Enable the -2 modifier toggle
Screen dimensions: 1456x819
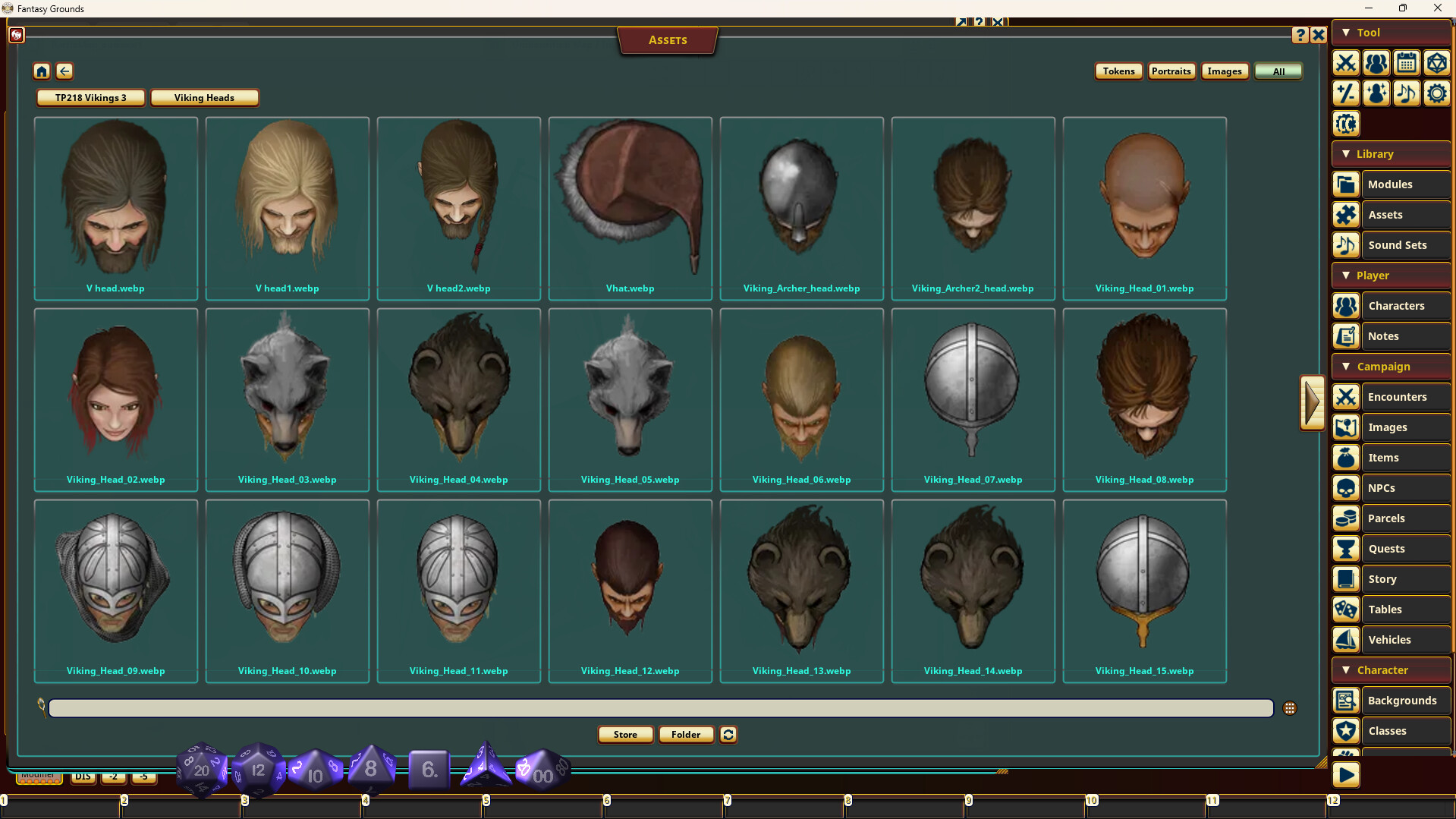tap(112, 776)
